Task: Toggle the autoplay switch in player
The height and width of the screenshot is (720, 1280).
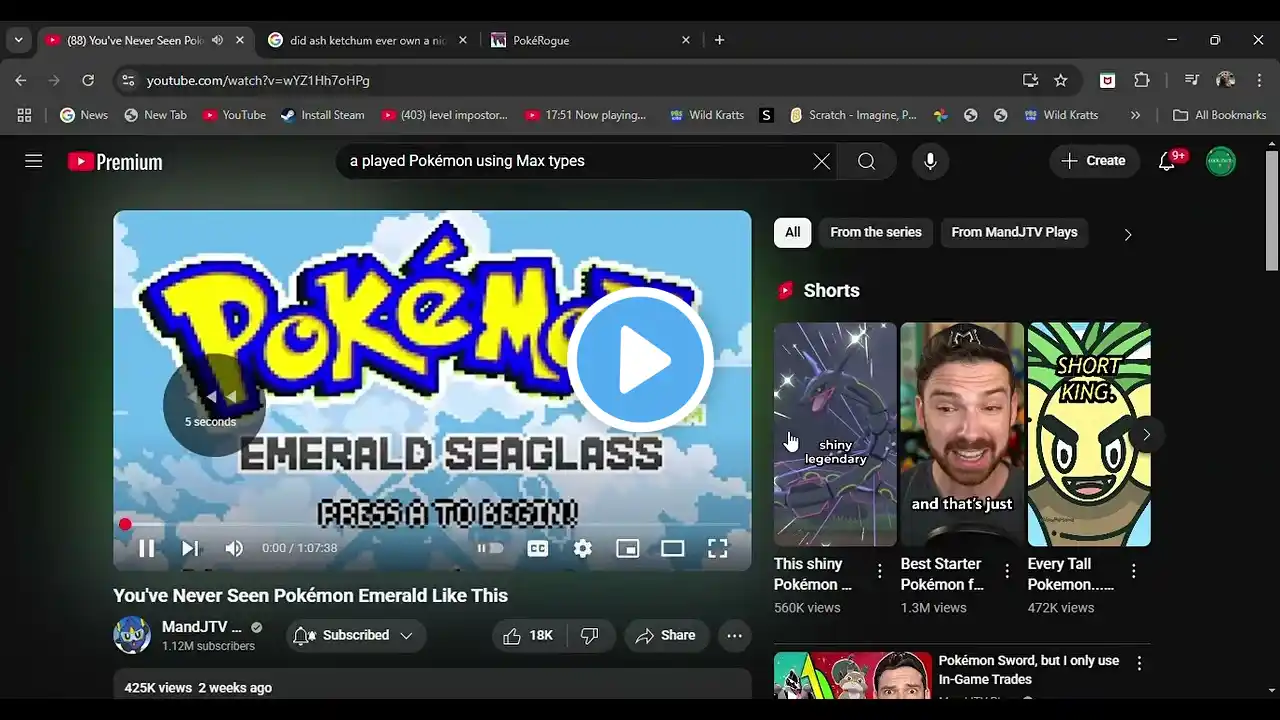Action: pyautogui.click(x=490, y=548)
